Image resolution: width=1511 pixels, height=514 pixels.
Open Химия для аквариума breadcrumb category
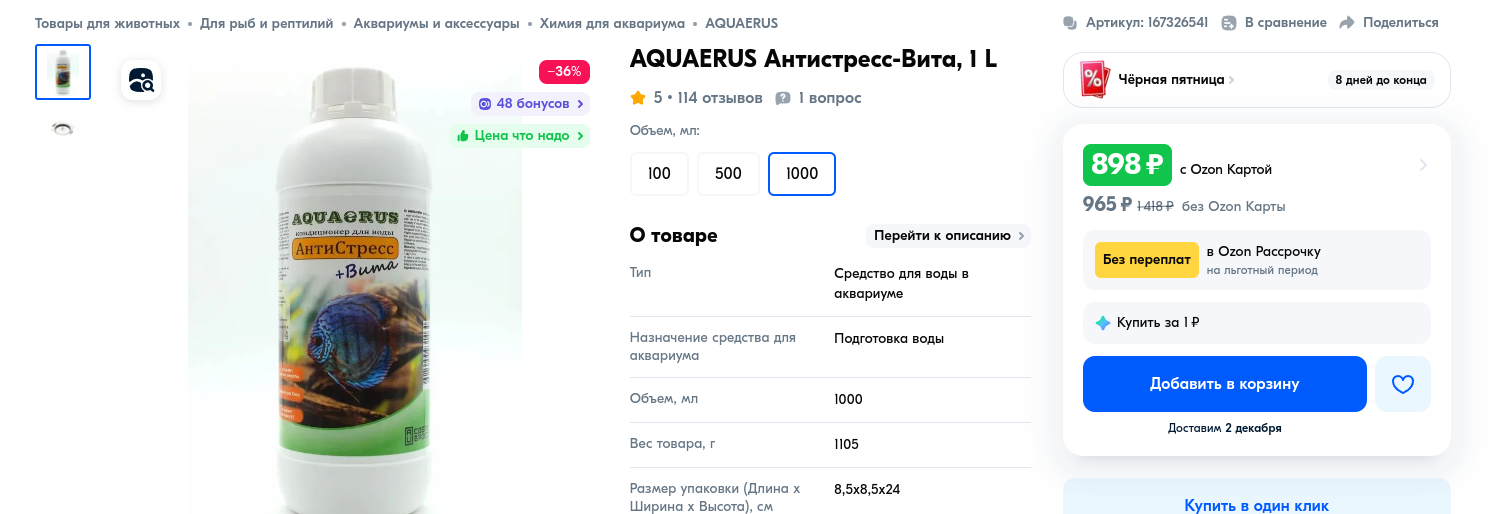tap(612, 23)
